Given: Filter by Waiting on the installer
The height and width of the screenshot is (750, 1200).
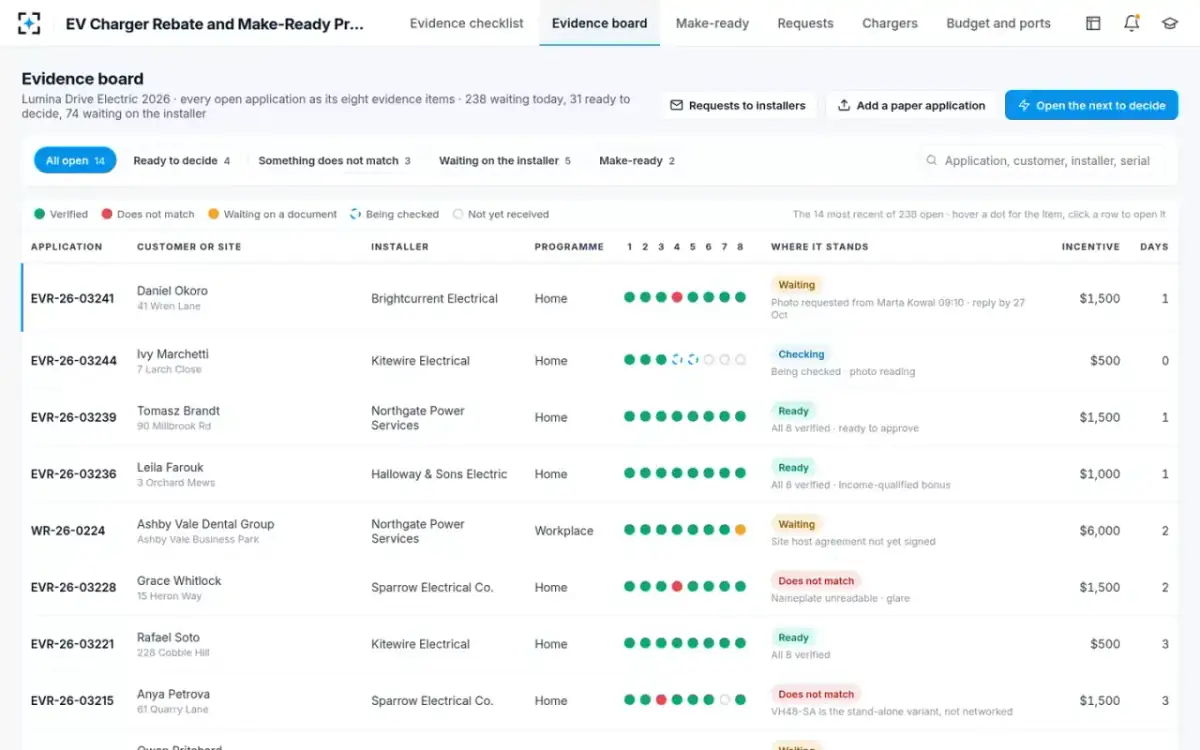Looking at the screenshot, I should pos(505,160).
